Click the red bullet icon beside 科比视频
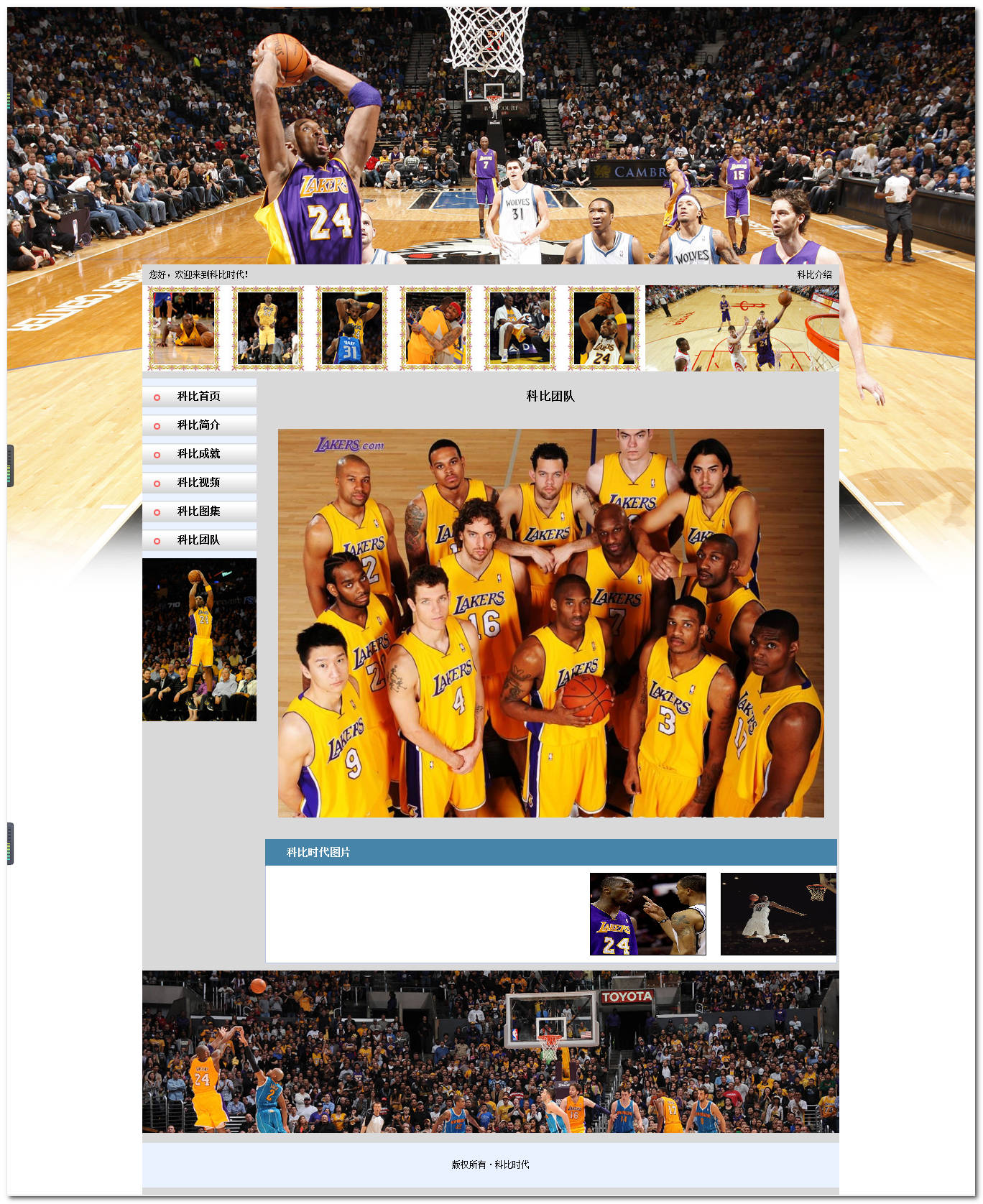This screenshot has width=983, height=1204. pyautogui.click(x=157, y=483)
